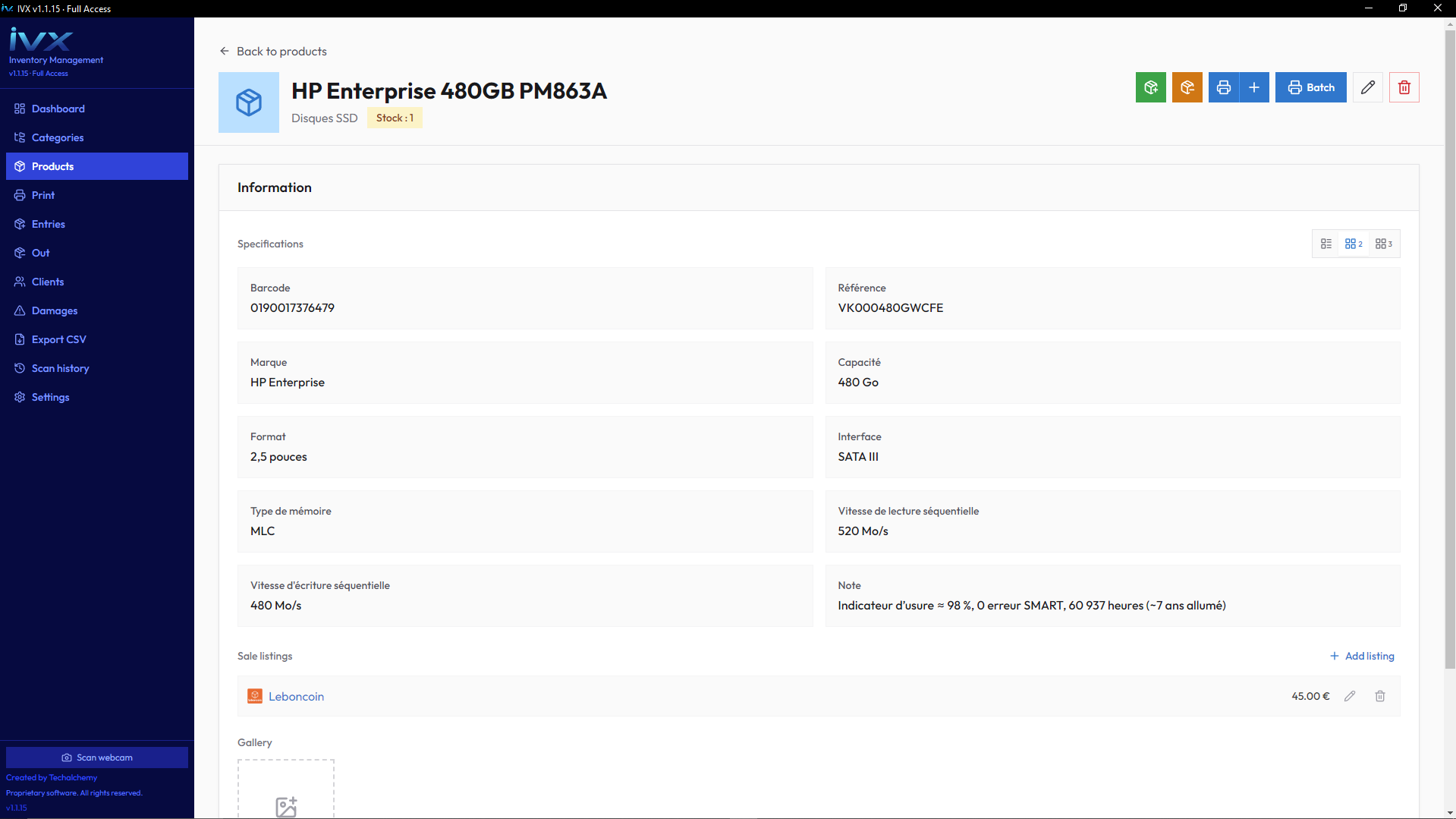The width and height of the screenshot is (1456, 819).
Task: Open Categories in sidebar
Action: [x=97, y=137]
